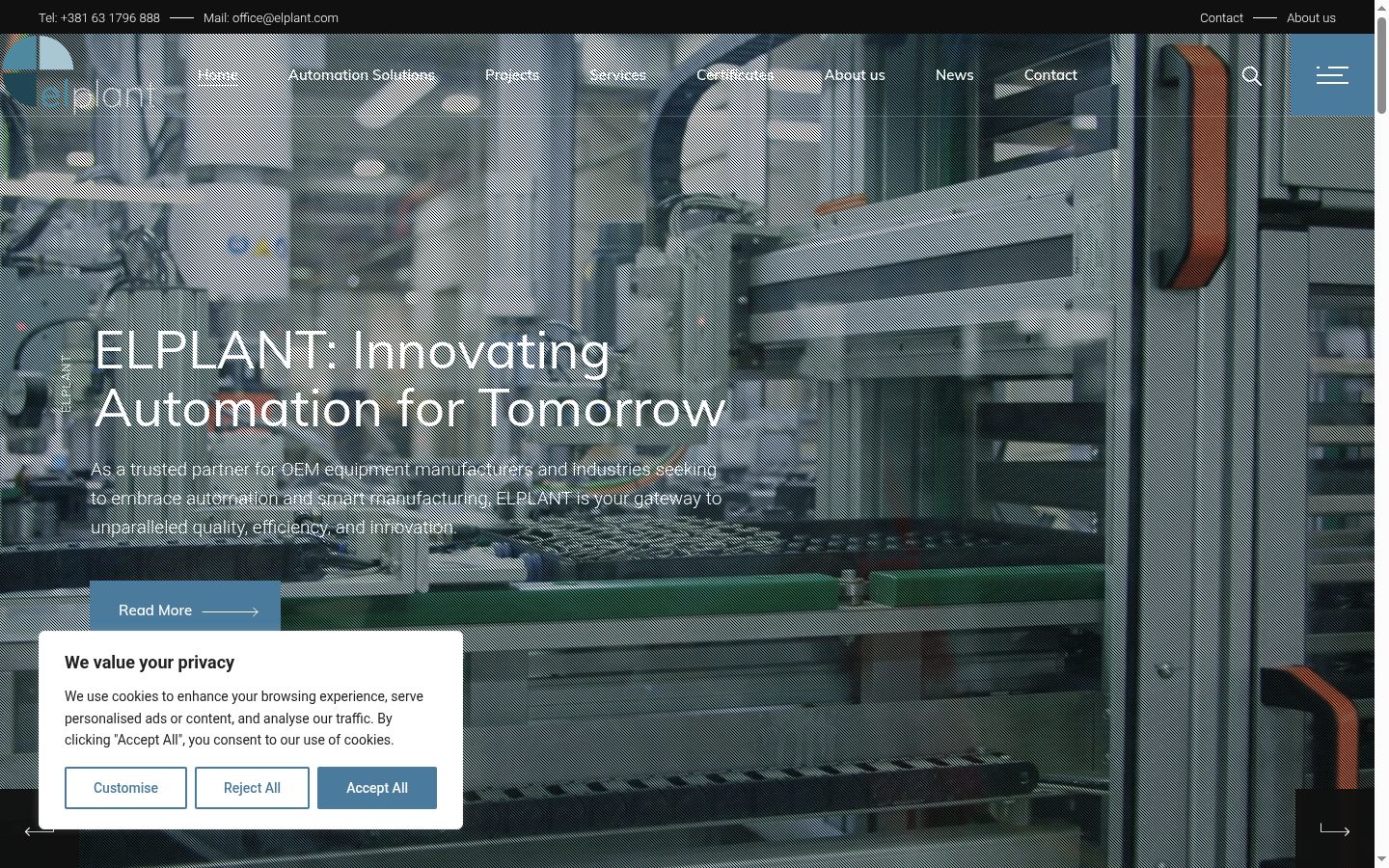Open the Certificates menu item
The width and height of the screenshot is (1389, 868).
click(x=735, y=75)
